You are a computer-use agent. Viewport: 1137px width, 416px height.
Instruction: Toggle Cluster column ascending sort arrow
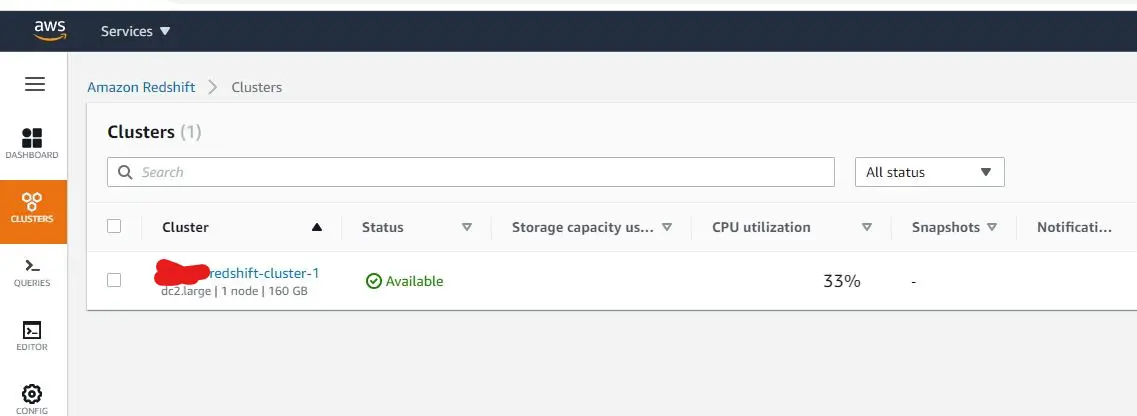click(x=316, y=227)
